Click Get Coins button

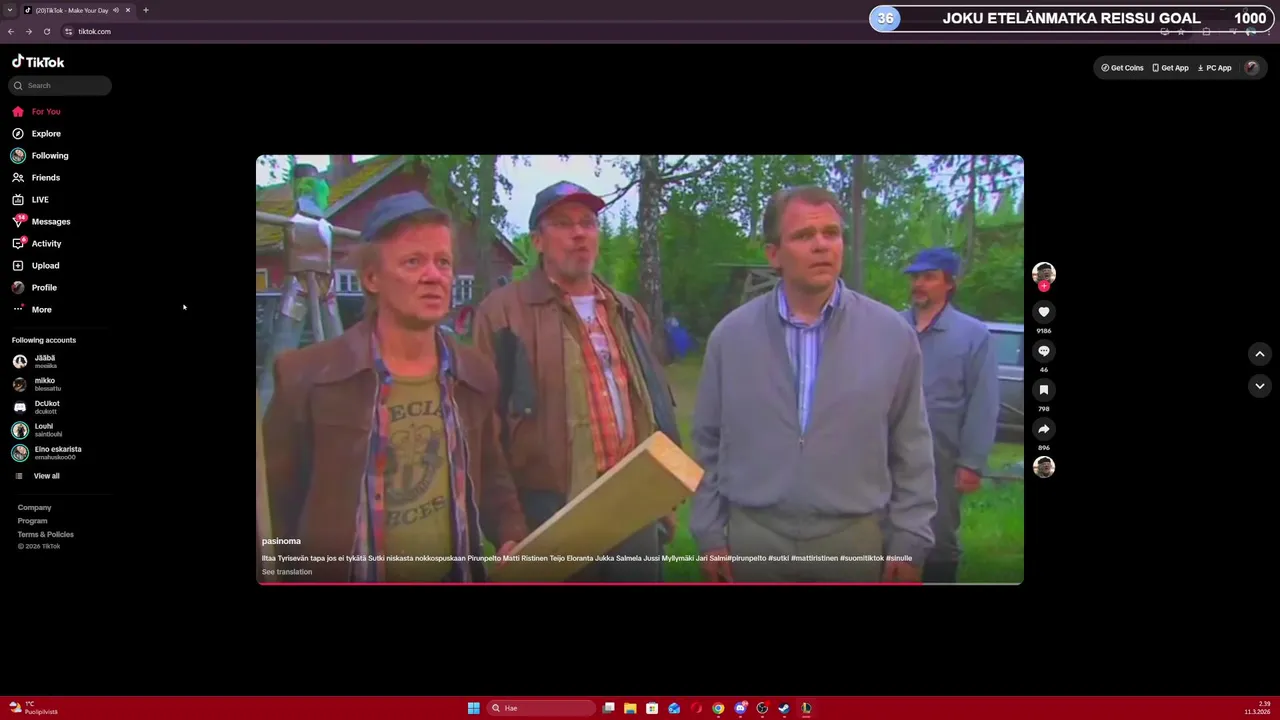coord(1122,68)
